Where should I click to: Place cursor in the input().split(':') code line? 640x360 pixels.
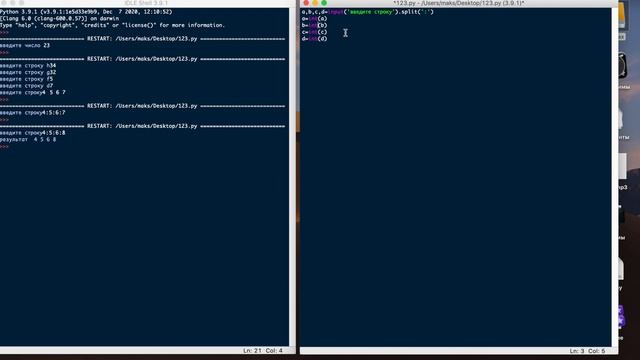click(x=367, y=12)
